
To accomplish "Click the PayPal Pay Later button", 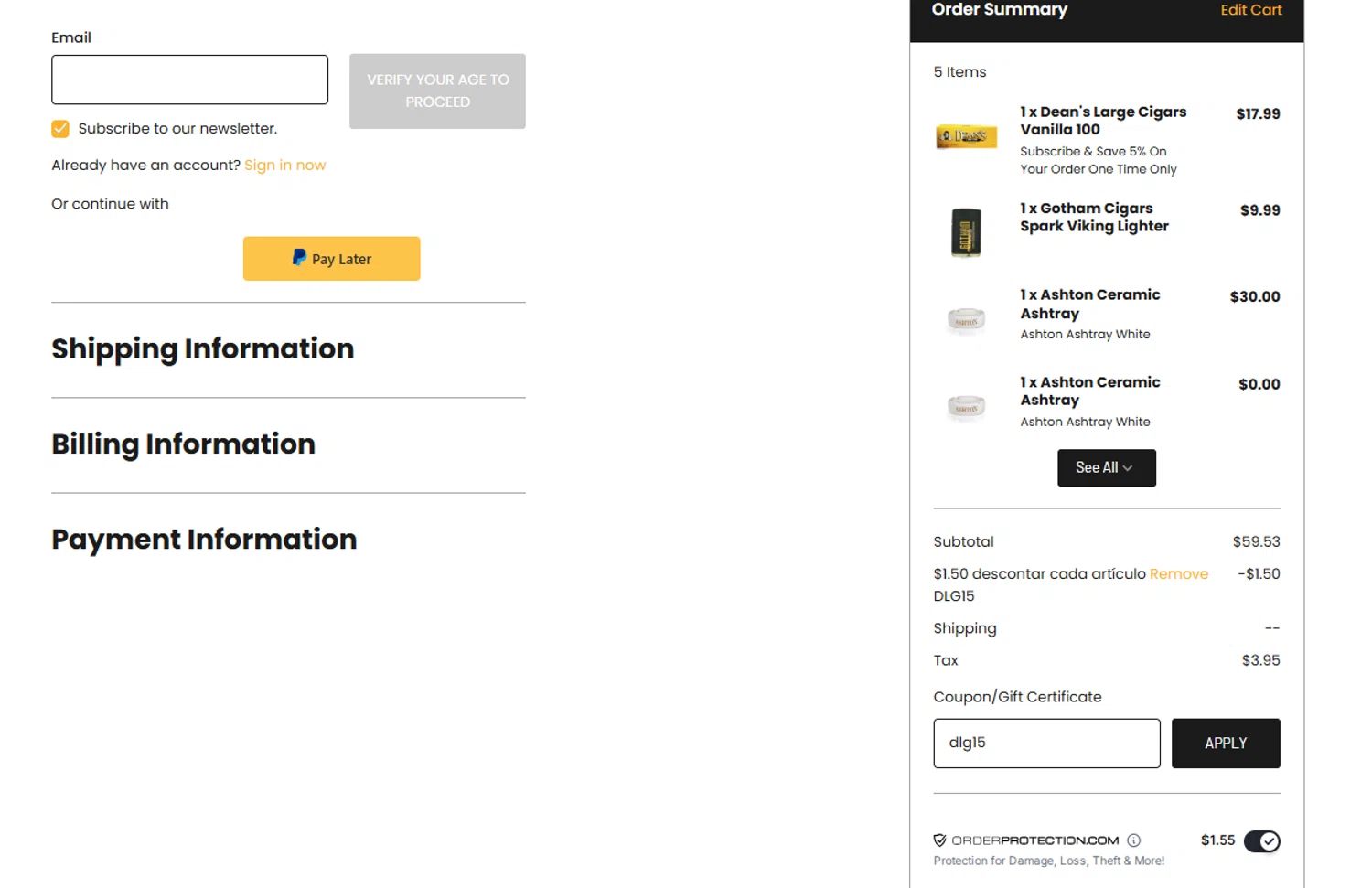I will click(x=331, y=259).
